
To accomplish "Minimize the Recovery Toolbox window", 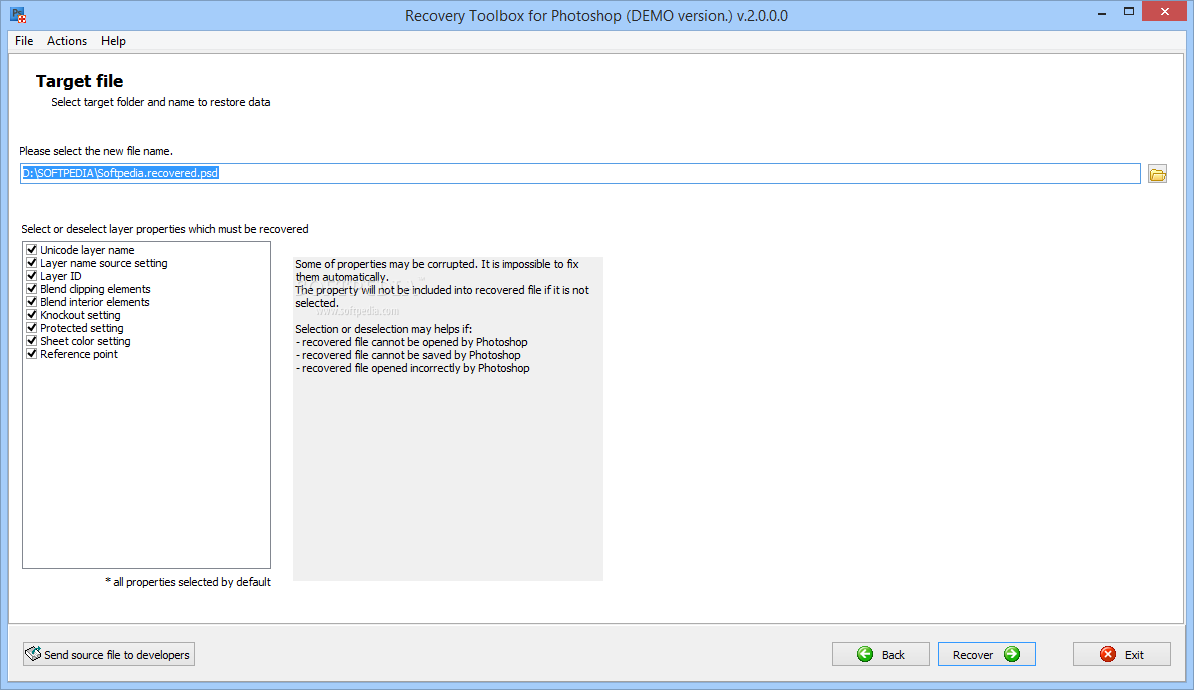I will (x=1102, y=11).
